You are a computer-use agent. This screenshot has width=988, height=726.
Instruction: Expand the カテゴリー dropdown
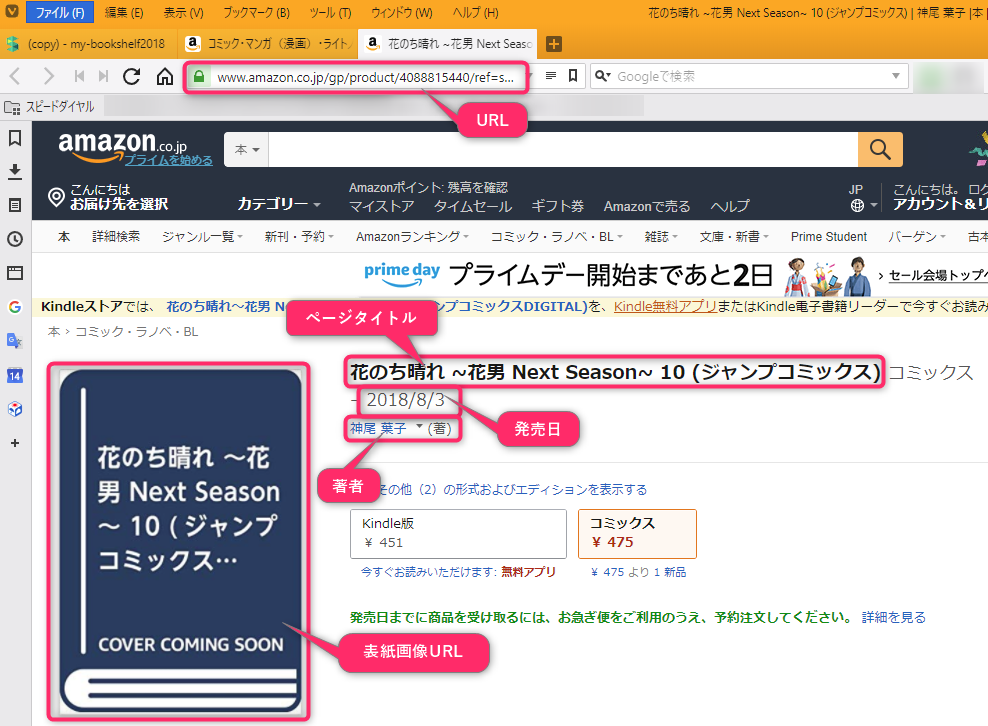click(279, 204)
